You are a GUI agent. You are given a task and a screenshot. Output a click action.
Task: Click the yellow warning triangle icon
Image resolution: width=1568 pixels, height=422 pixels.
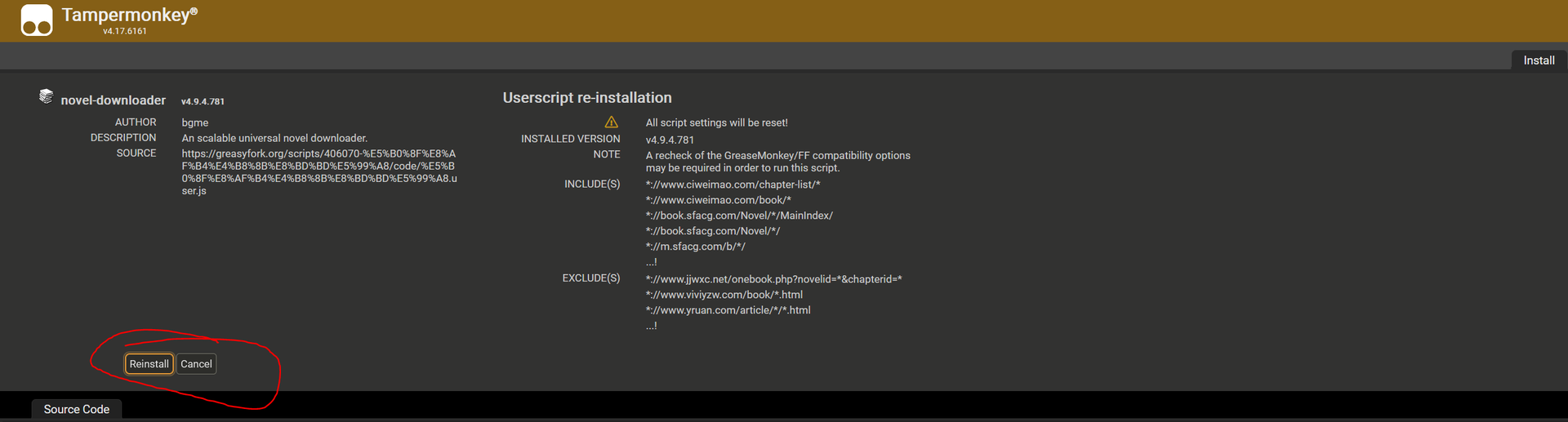pos(612,122)
